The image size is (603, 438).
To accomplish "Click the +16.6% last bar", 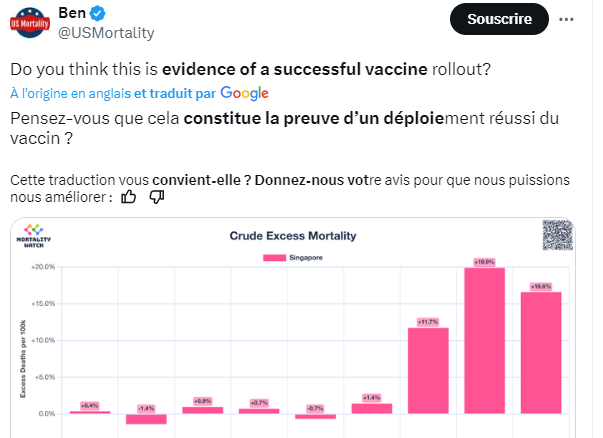I will [x=541, y=352].
